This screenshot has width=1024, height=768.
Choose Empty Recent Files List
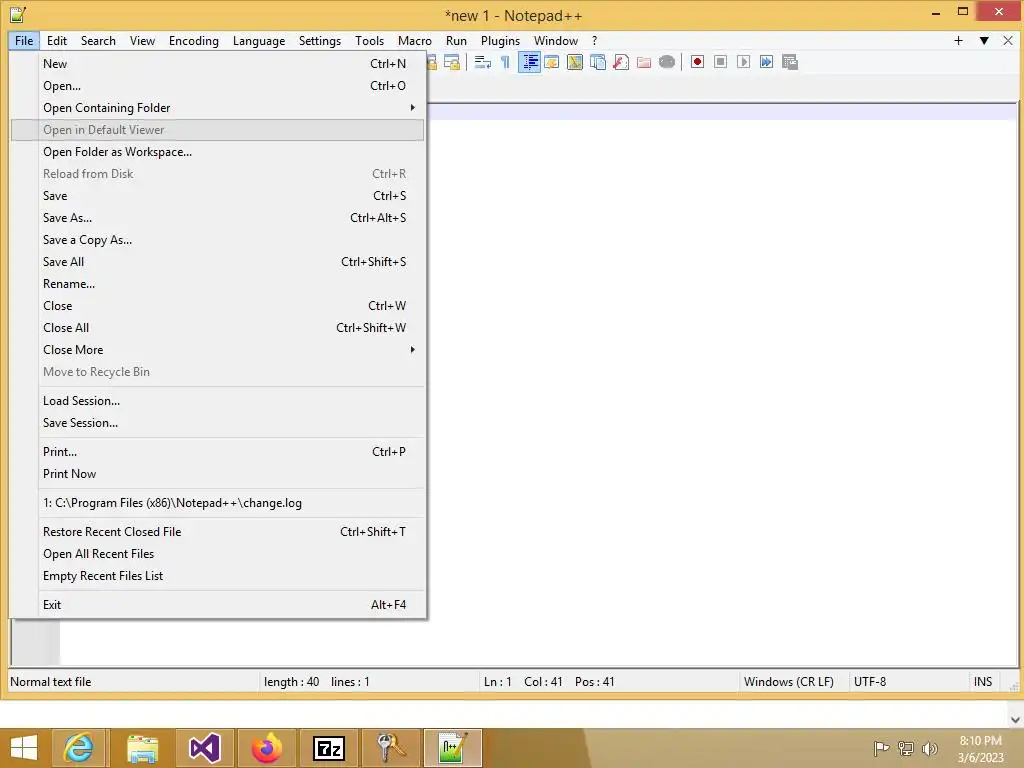(x=218, y=575)
